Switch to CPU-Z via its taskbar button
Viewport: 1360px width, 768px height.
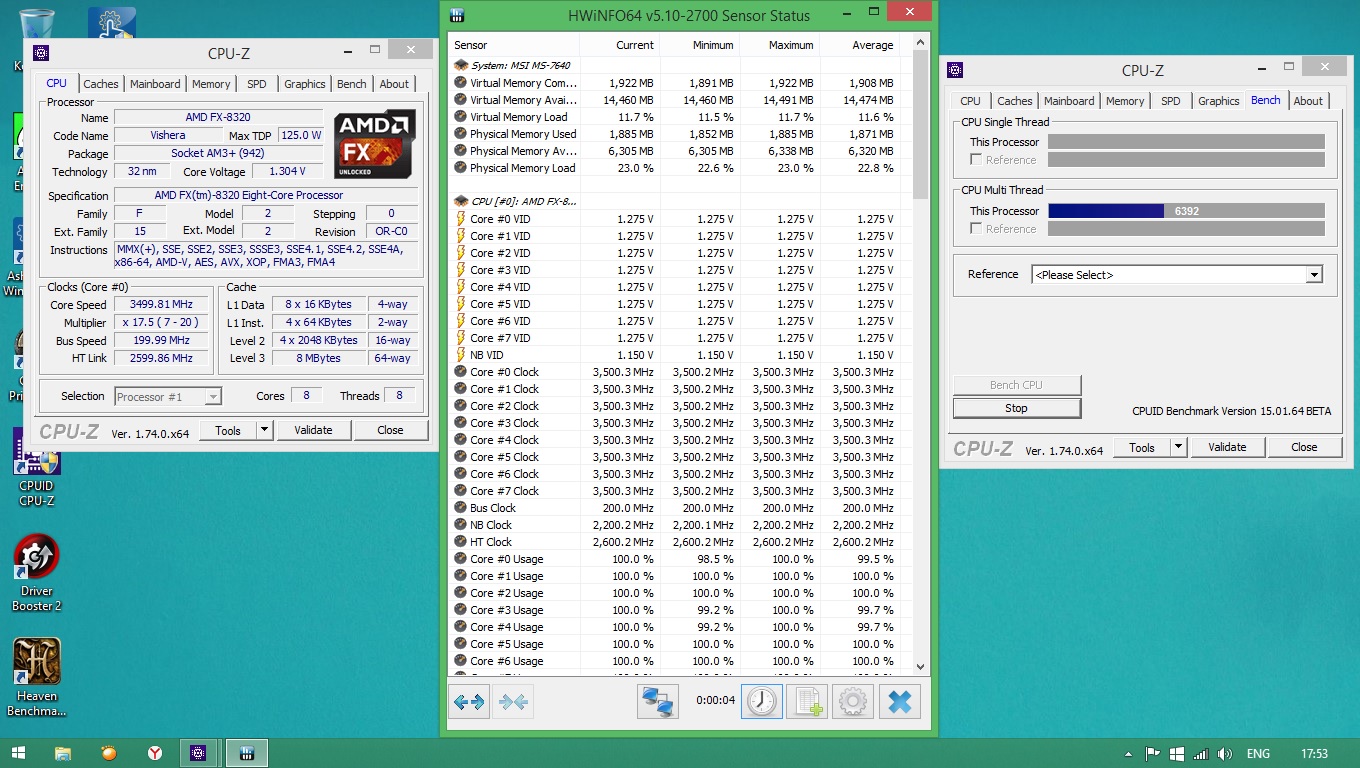[199, 753]
